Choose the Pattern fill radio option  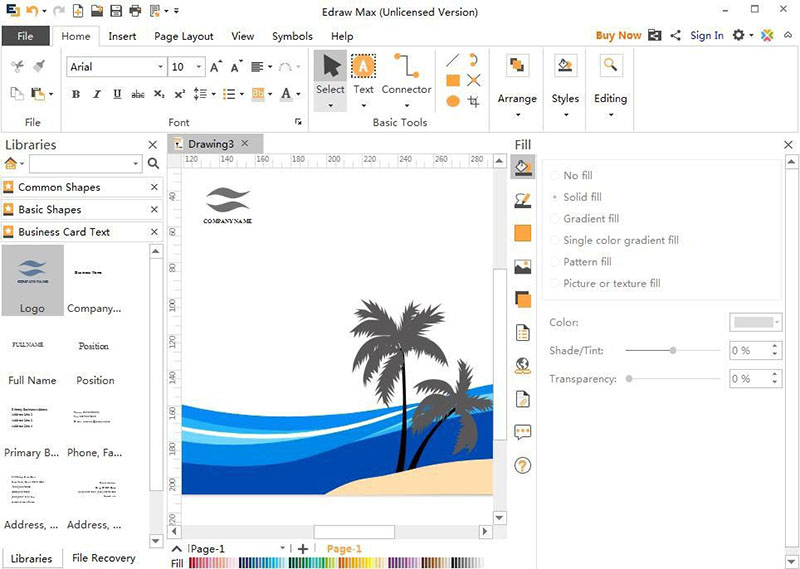[556, 262]
